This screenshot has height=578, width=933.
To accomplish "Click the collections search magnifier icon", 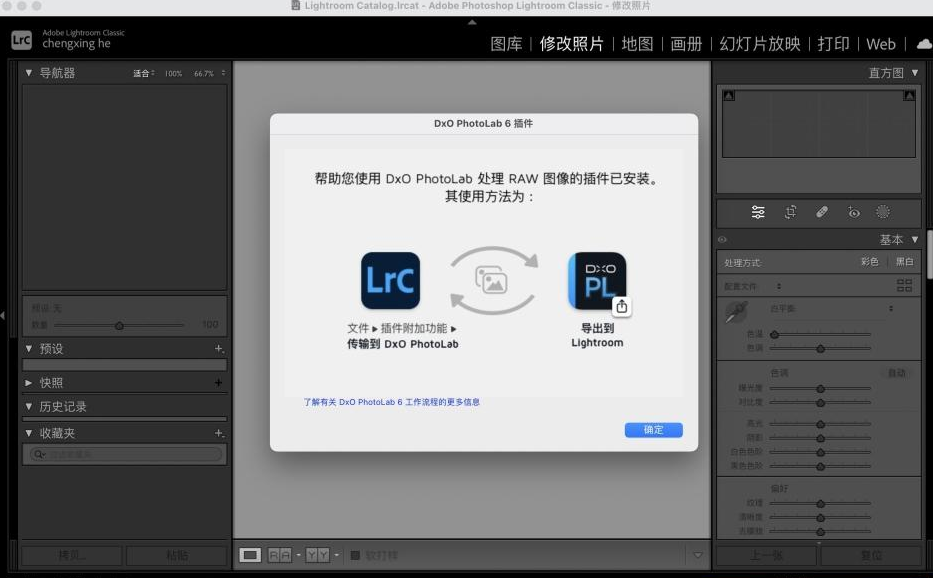I will [x=39, y=454].
